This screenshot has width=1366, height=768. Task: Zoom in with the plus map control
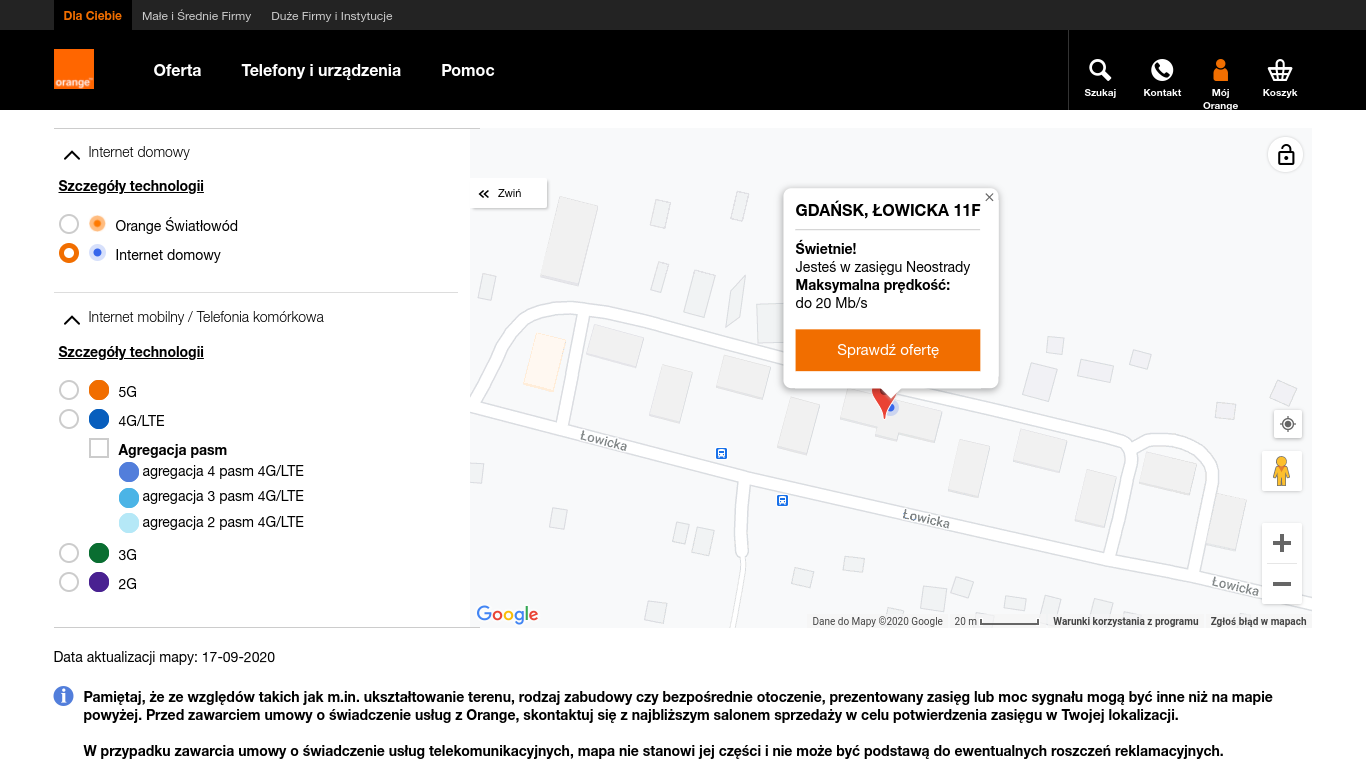(1281, 542)
